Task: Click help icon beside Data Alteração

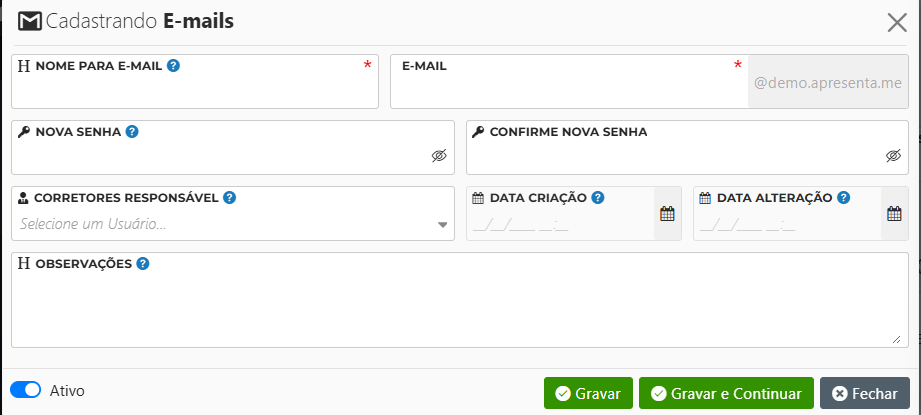Action: (x=844, y=197)
